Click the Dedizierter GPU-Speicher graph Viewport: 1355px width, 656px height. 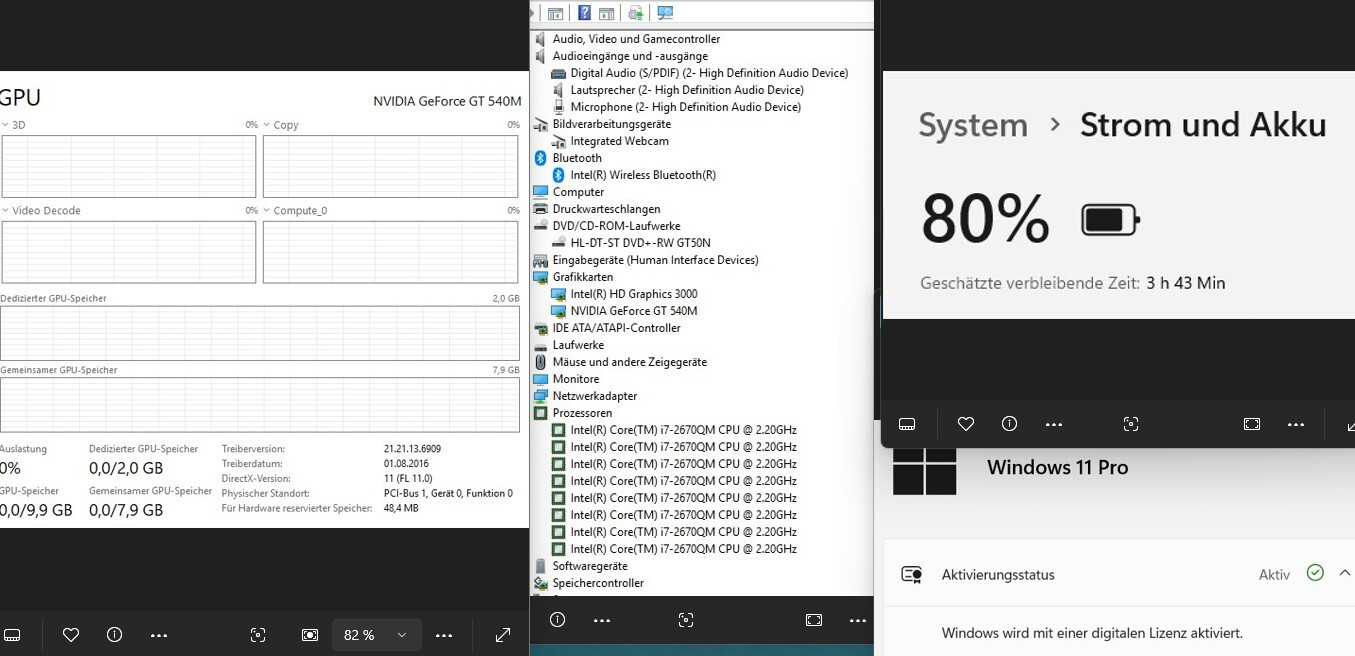(x=260, y=333)
